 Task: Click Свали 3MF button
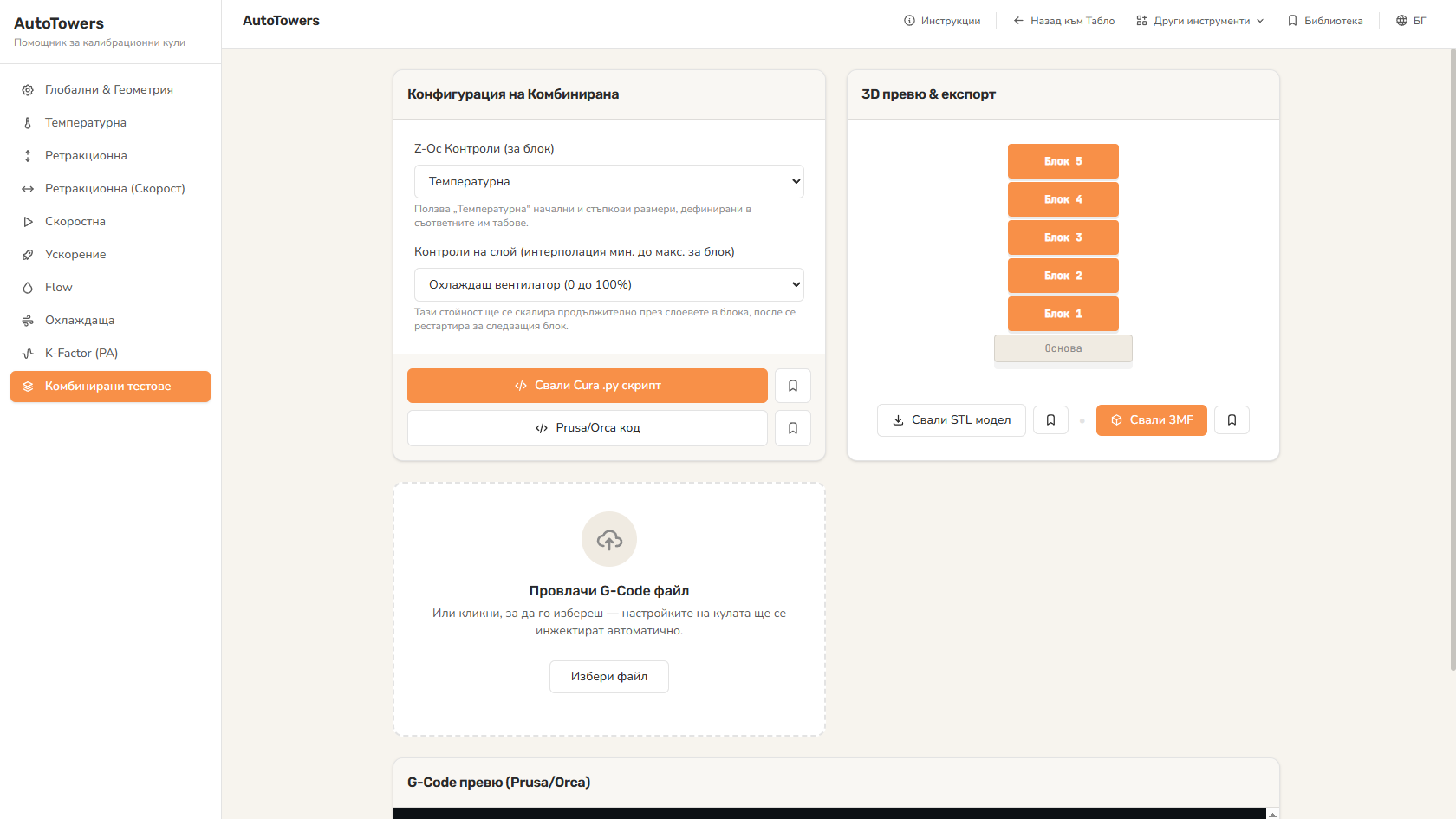click(x=1152, y=420)
